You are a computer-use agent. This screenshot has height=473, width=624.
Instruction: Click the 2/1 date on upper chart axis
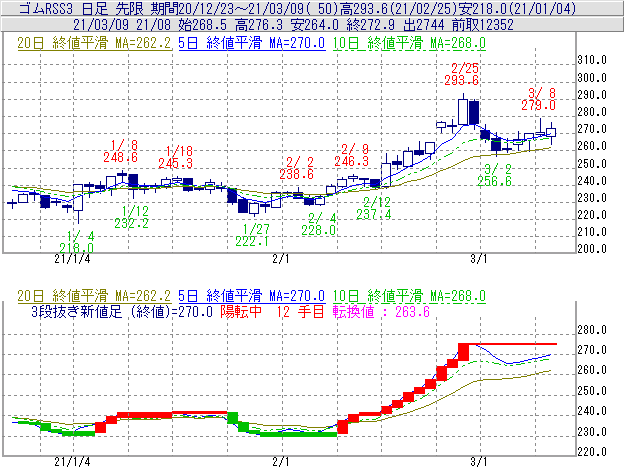(281, 259)
